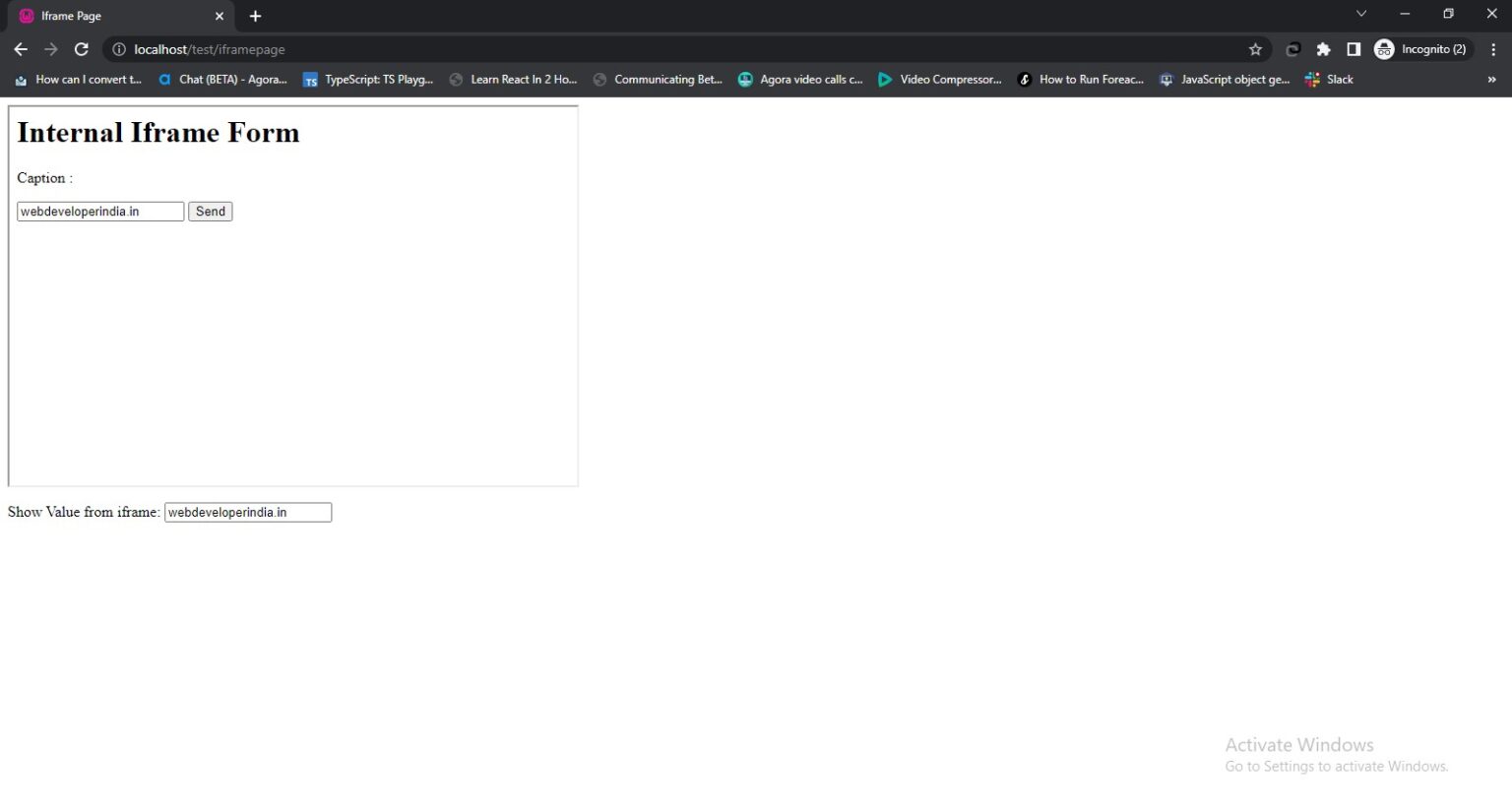
Task: View site information for localhost
Action: click(x=119, y=49)
